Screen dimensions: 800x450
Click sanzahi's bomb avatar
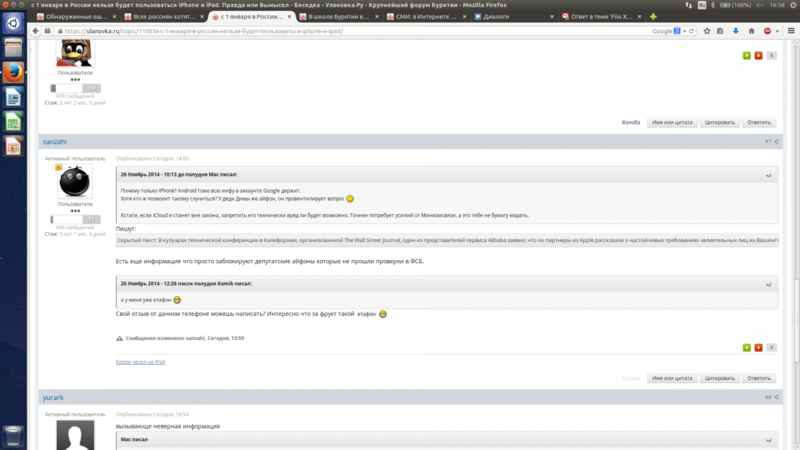tap(75, 181)
